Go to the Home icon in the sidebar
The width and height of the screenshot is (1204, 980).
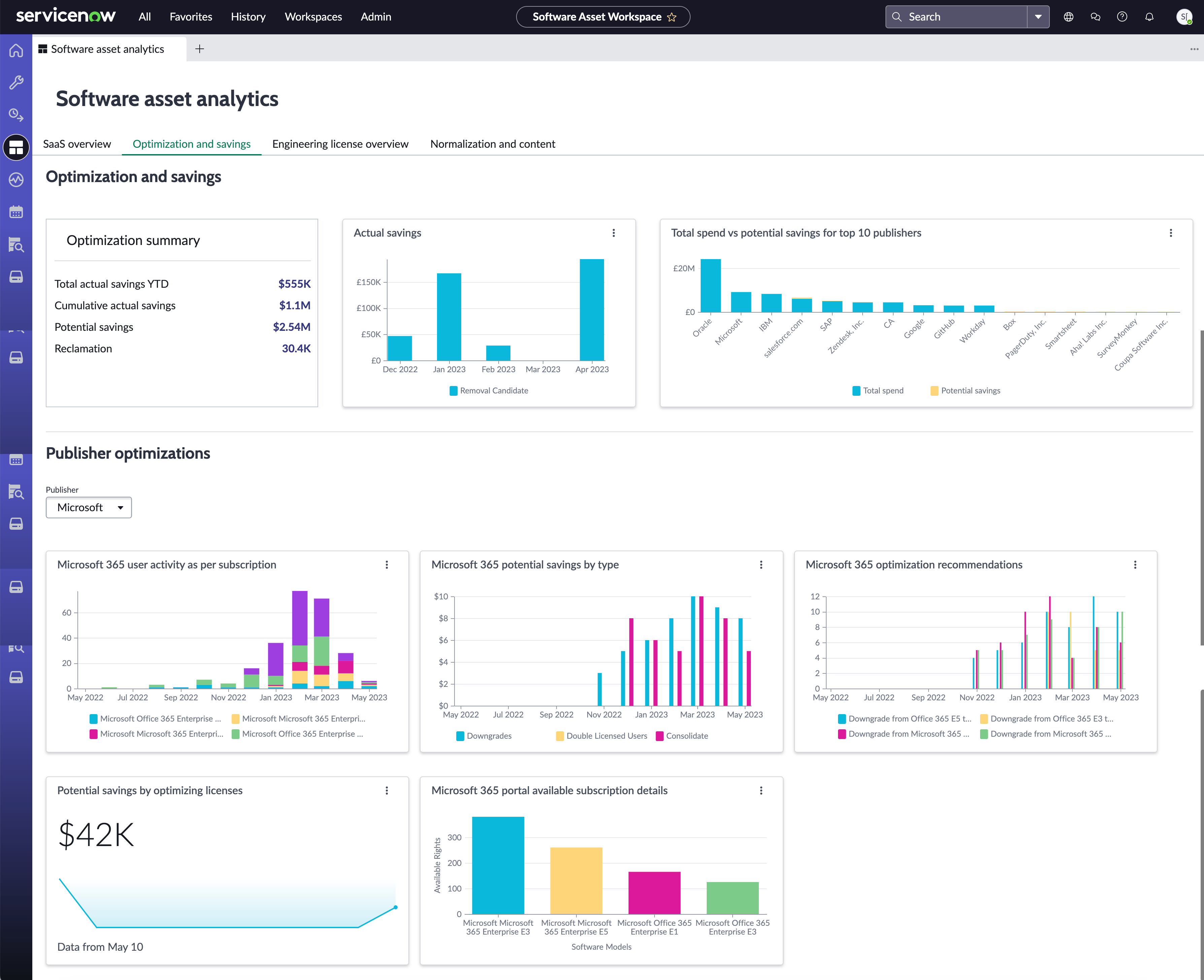[x=16, y=50]
